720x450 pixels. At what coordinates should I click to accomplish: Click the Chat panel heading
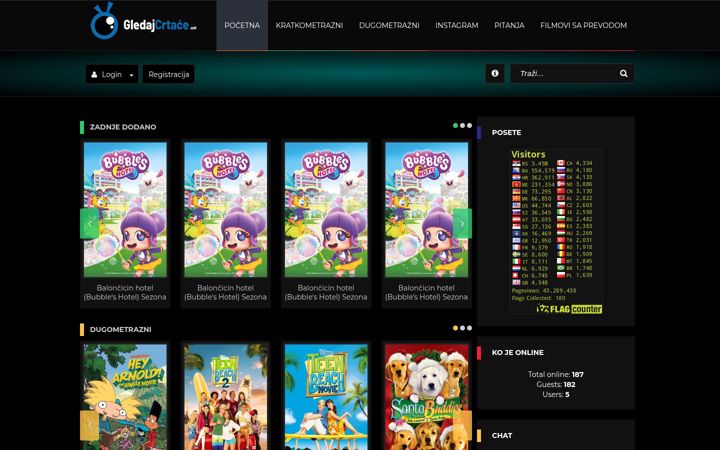(x=502, y=435)
